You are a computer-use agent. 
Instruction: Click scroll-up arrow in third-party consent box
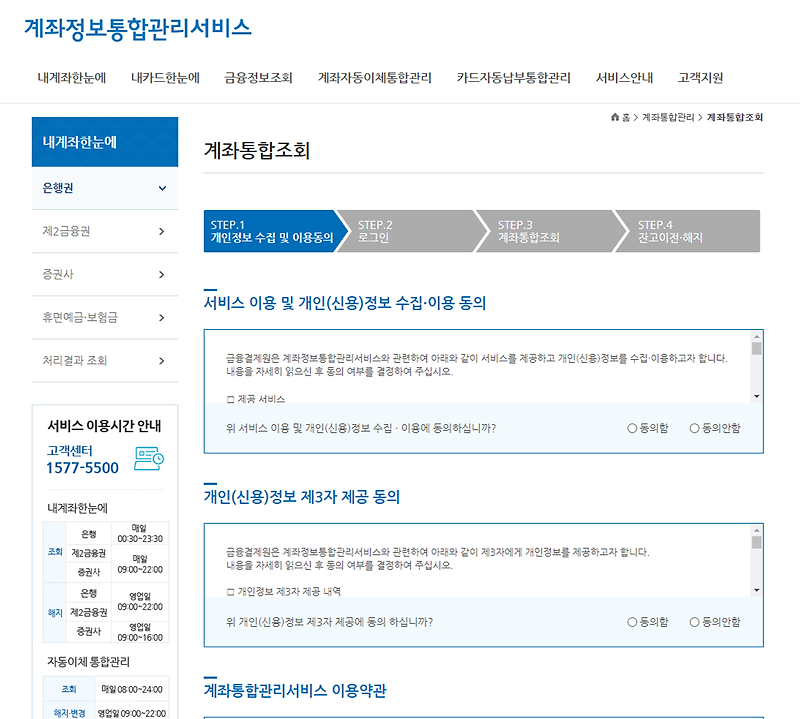pyautogui.click(x=757, y=531)
